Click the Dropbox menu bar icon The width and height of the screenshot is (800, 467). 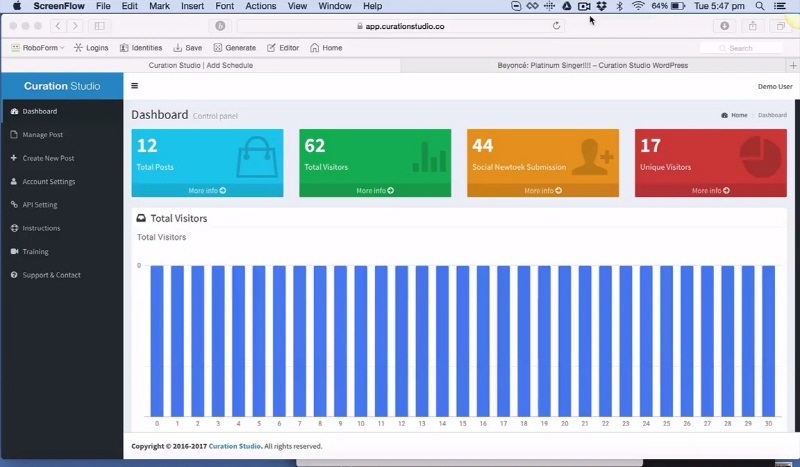pyautogui.click(x=602, y=6)
